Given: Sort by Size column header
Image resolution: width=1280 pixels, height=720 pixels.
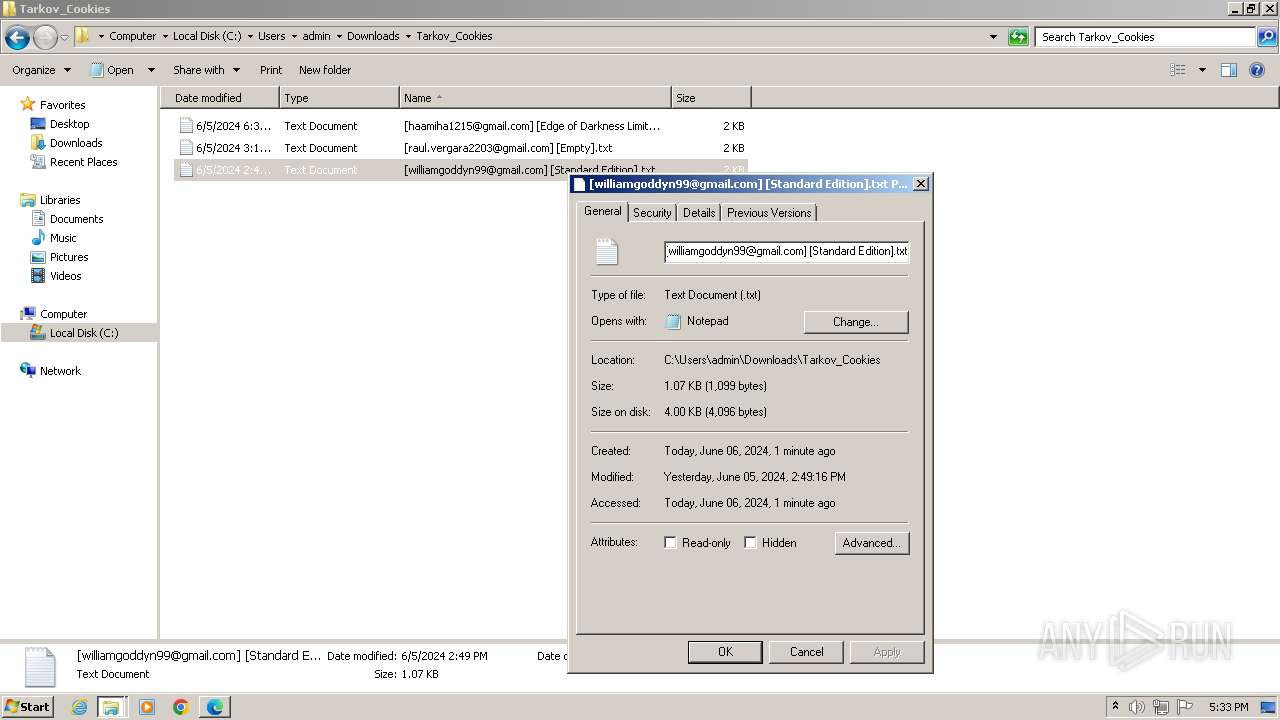Looking at the screenshot, I should [711, 98].
